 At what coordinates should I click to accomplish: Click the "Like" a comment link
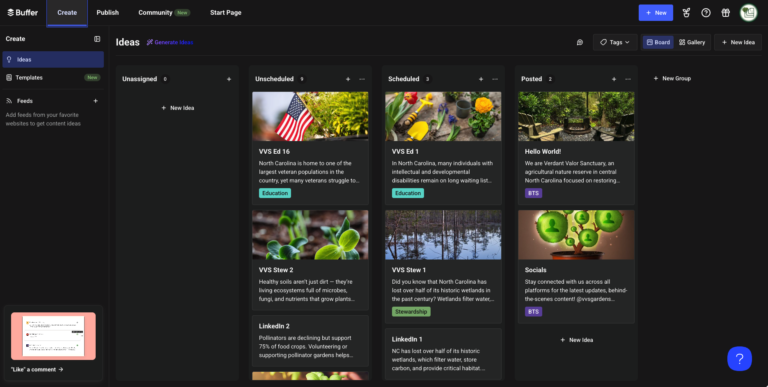click(x=37, y=369)
